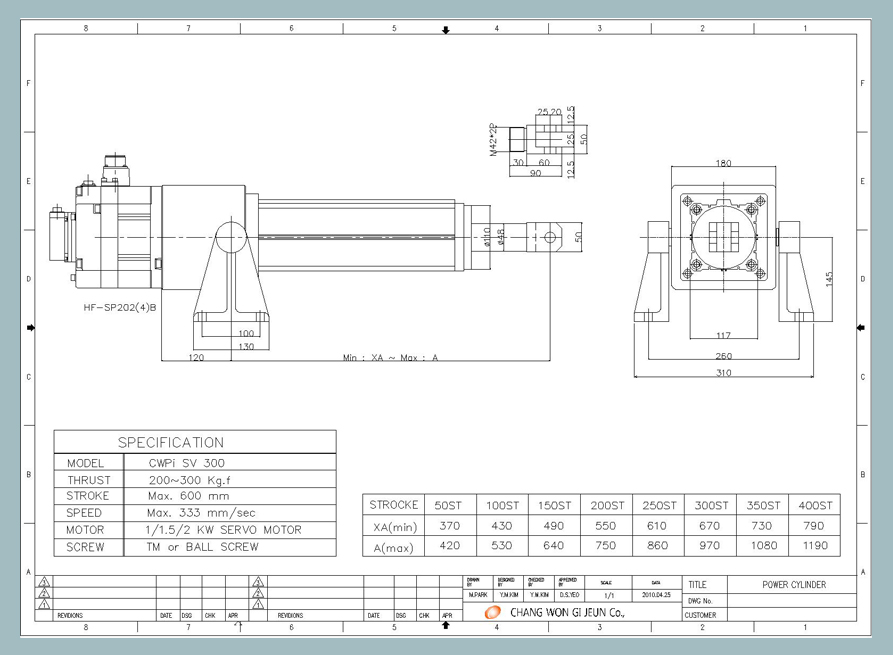The width and height of the screenshot is (893, 655).
Task: Click the orange Chang Won company logo
Action: tap(493, 612)
